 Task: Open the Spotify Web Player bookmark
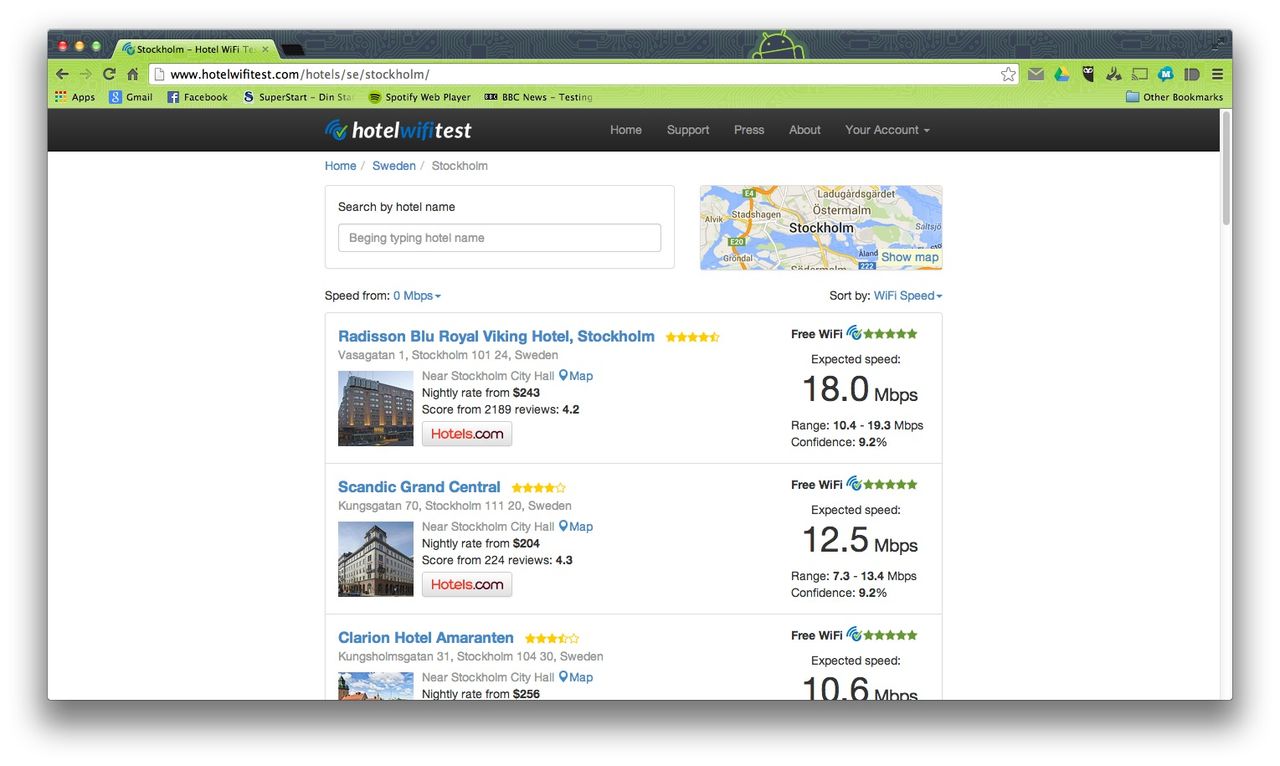pyautogui.click(x=419, y=97)
